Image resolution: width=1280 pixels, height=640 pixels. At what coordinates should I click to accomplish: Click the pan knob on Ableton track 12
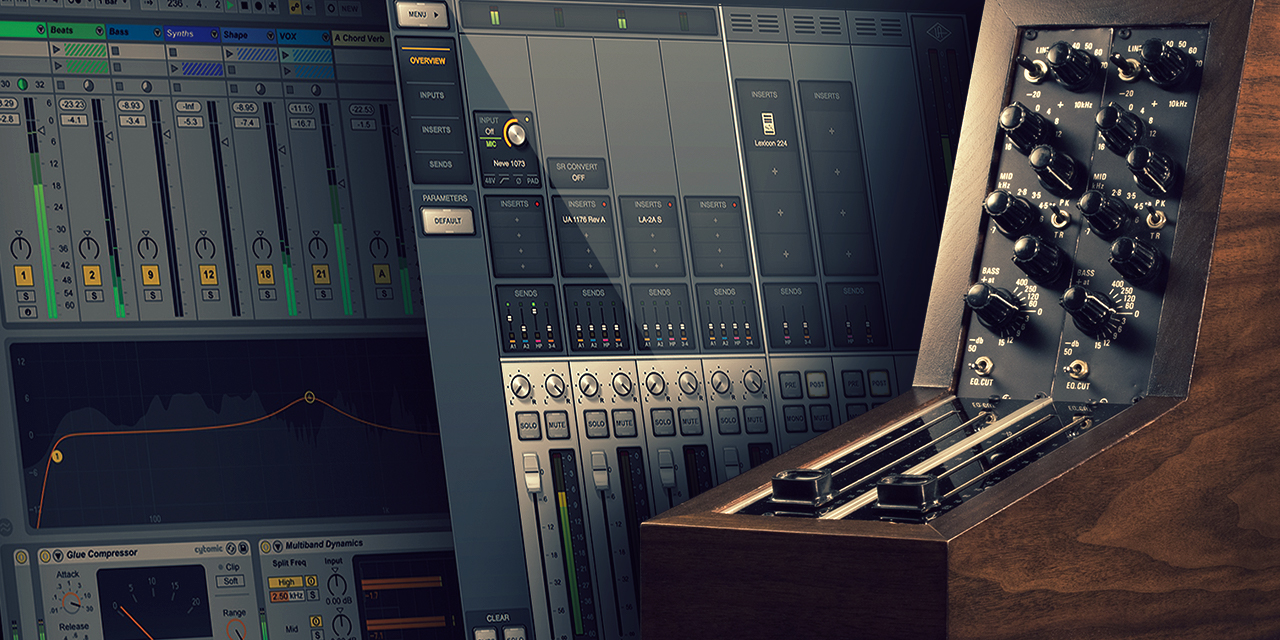[206, 247]
